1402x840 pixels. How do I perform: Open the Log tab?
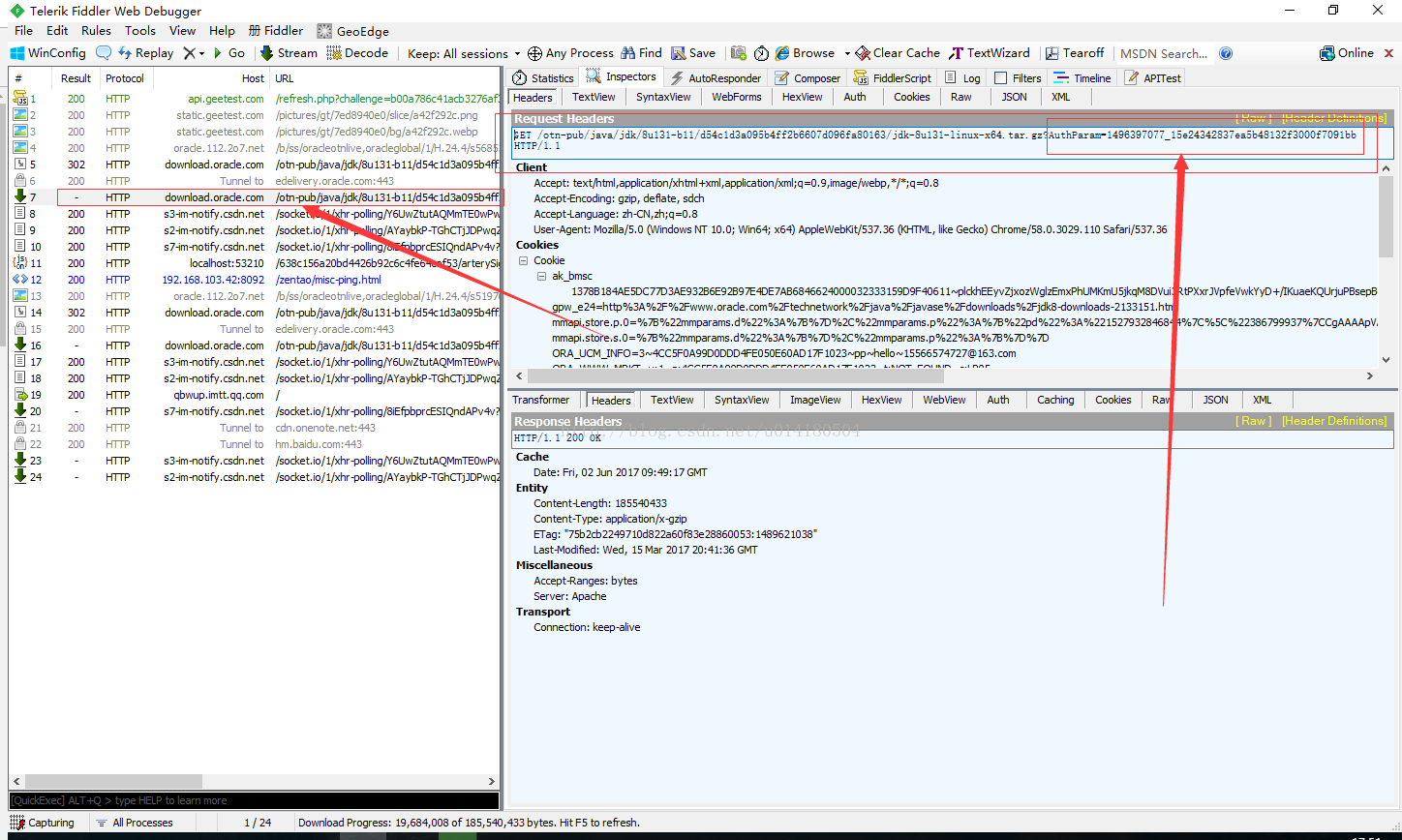click(x=962, y=78)
